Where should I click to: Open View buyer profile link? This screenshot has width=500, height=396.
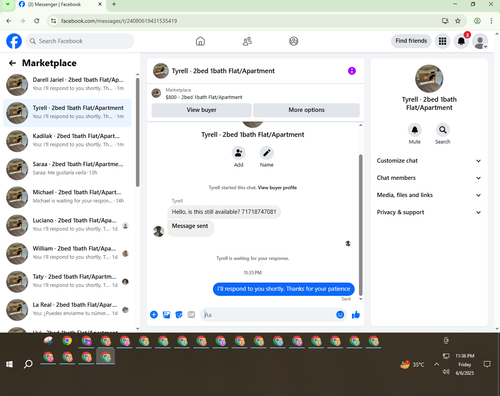[x=277, y=188]
